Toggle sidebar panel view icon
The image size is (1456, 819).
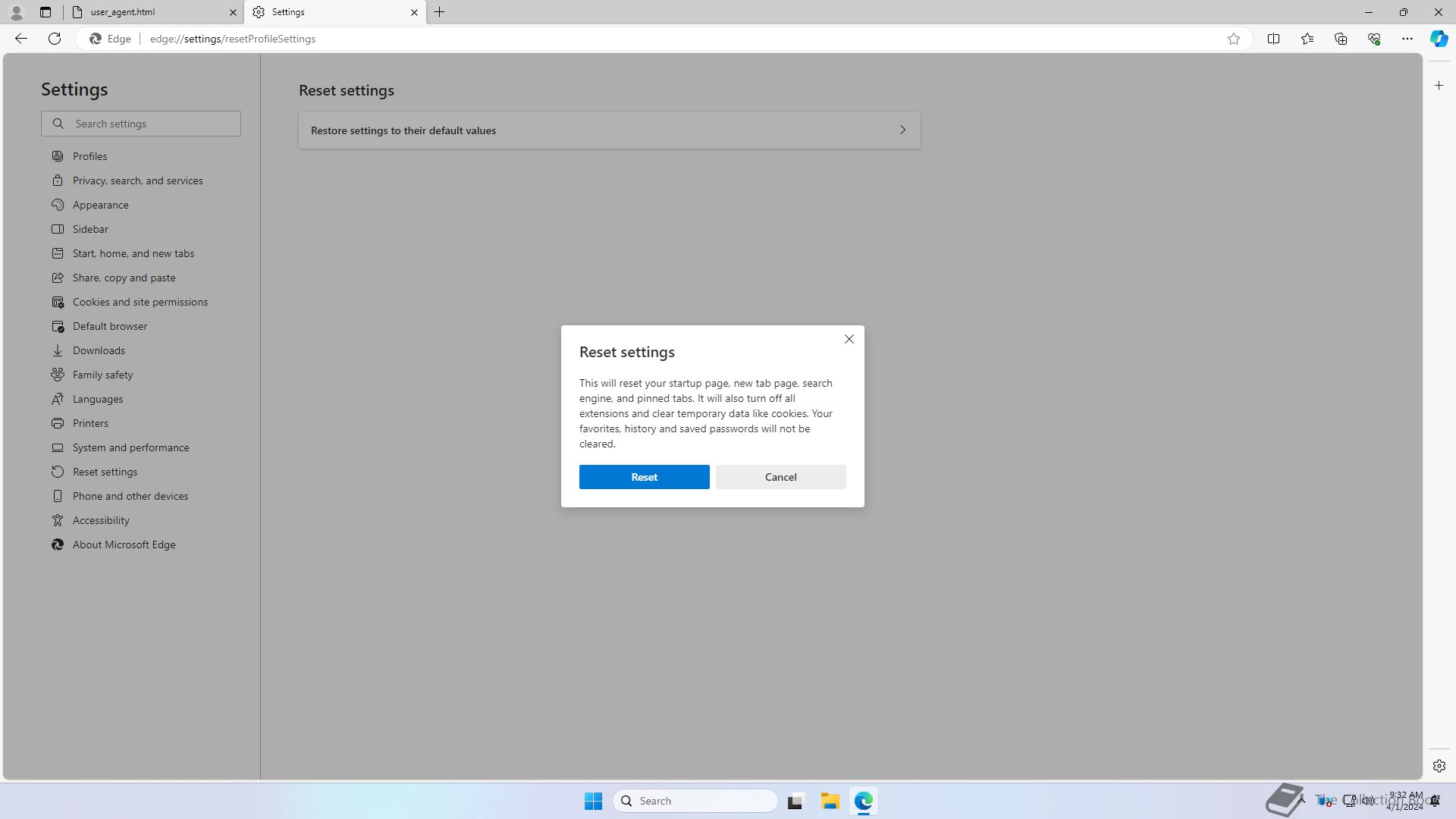1274,38
